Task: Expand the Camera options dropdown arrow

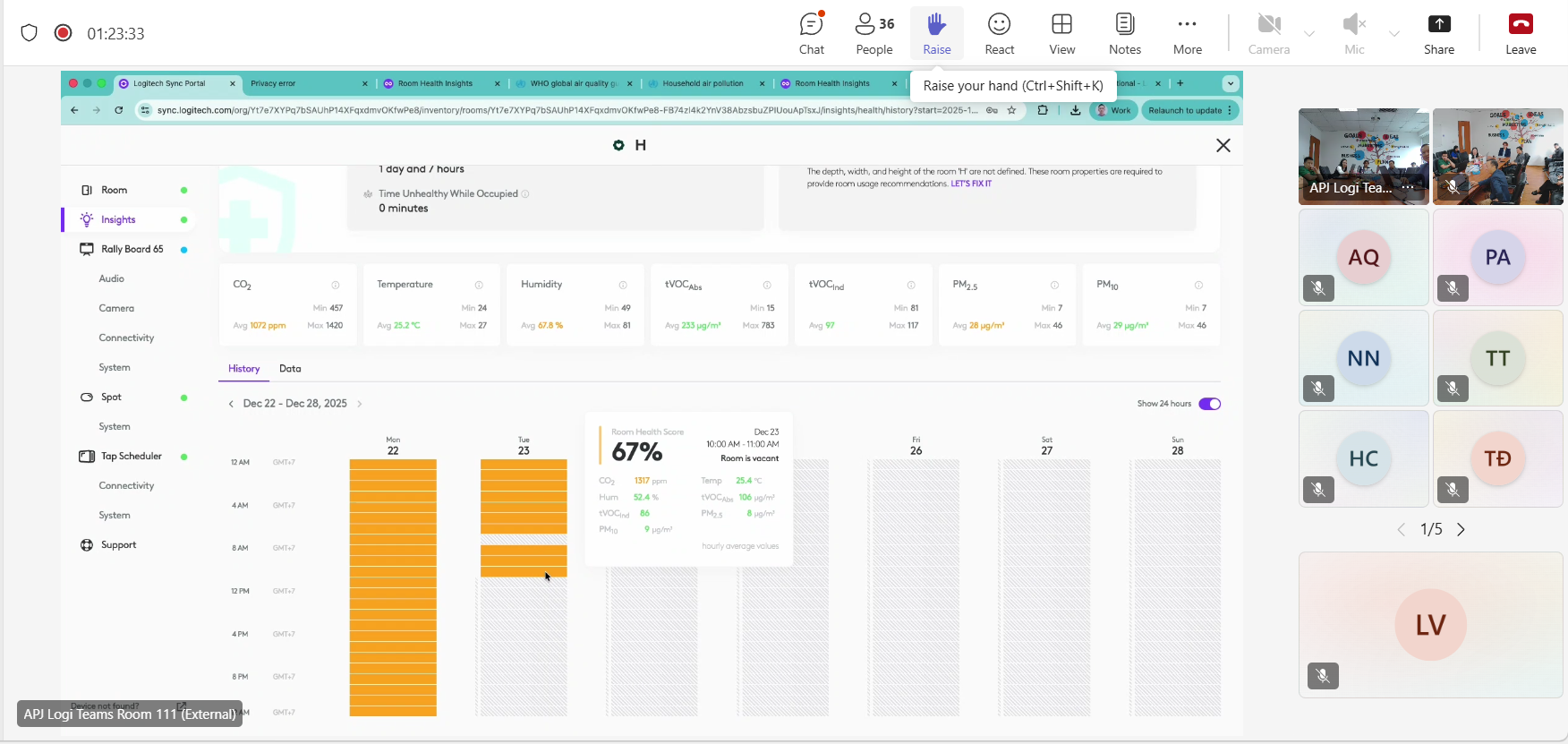Action: pos(1309,34)
